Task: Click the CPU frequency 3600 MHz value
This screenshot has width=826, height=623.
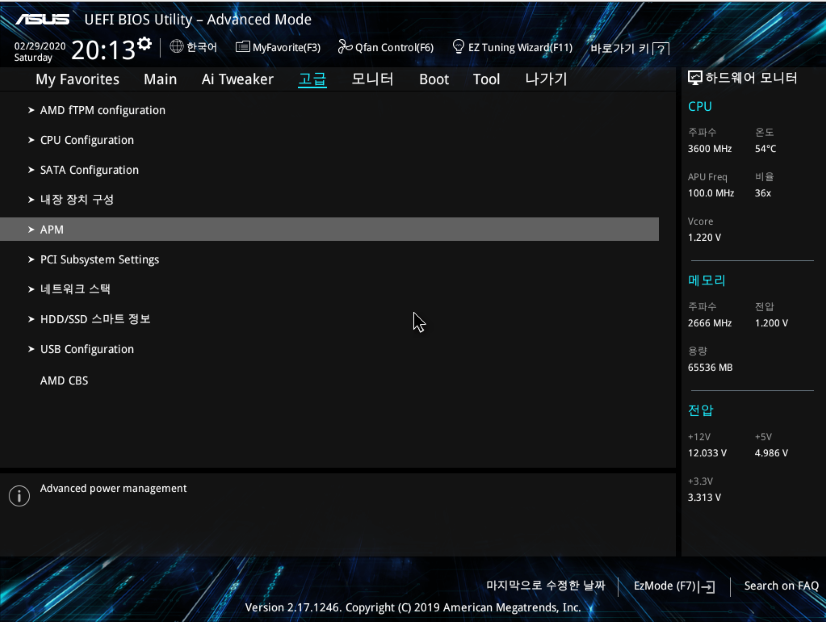Action: click(x=710, y=149)
